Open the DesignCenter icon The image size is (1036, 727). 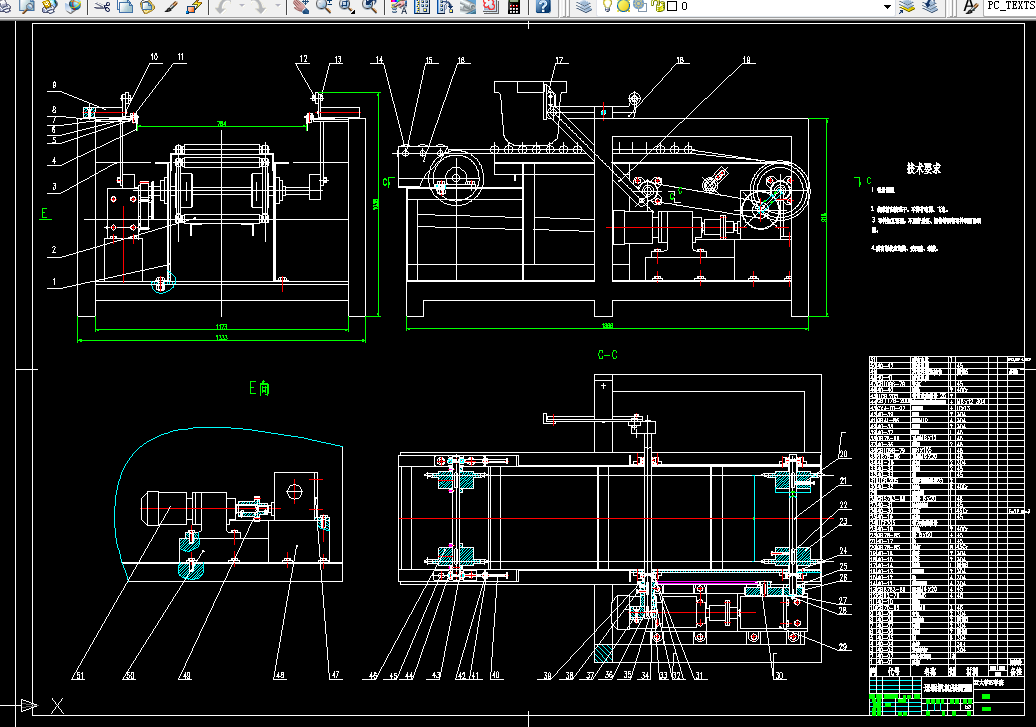point(422,6)
